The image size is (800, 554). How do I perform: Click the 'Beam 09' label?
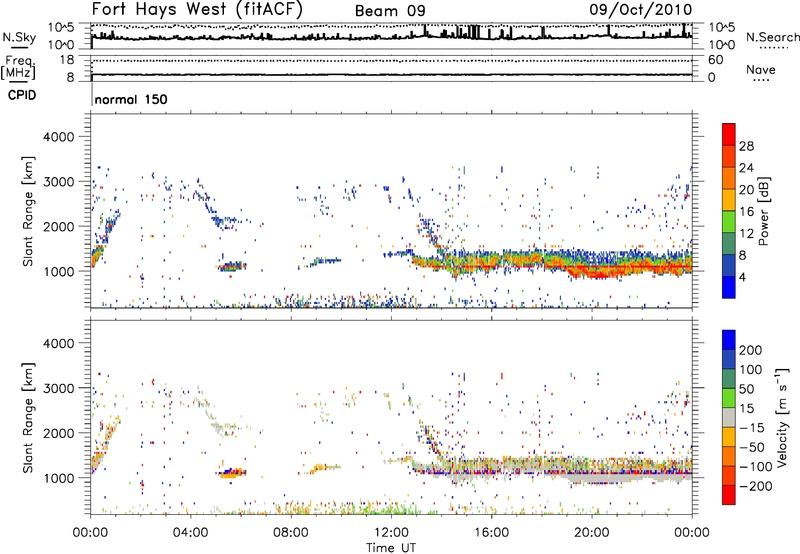390,11
